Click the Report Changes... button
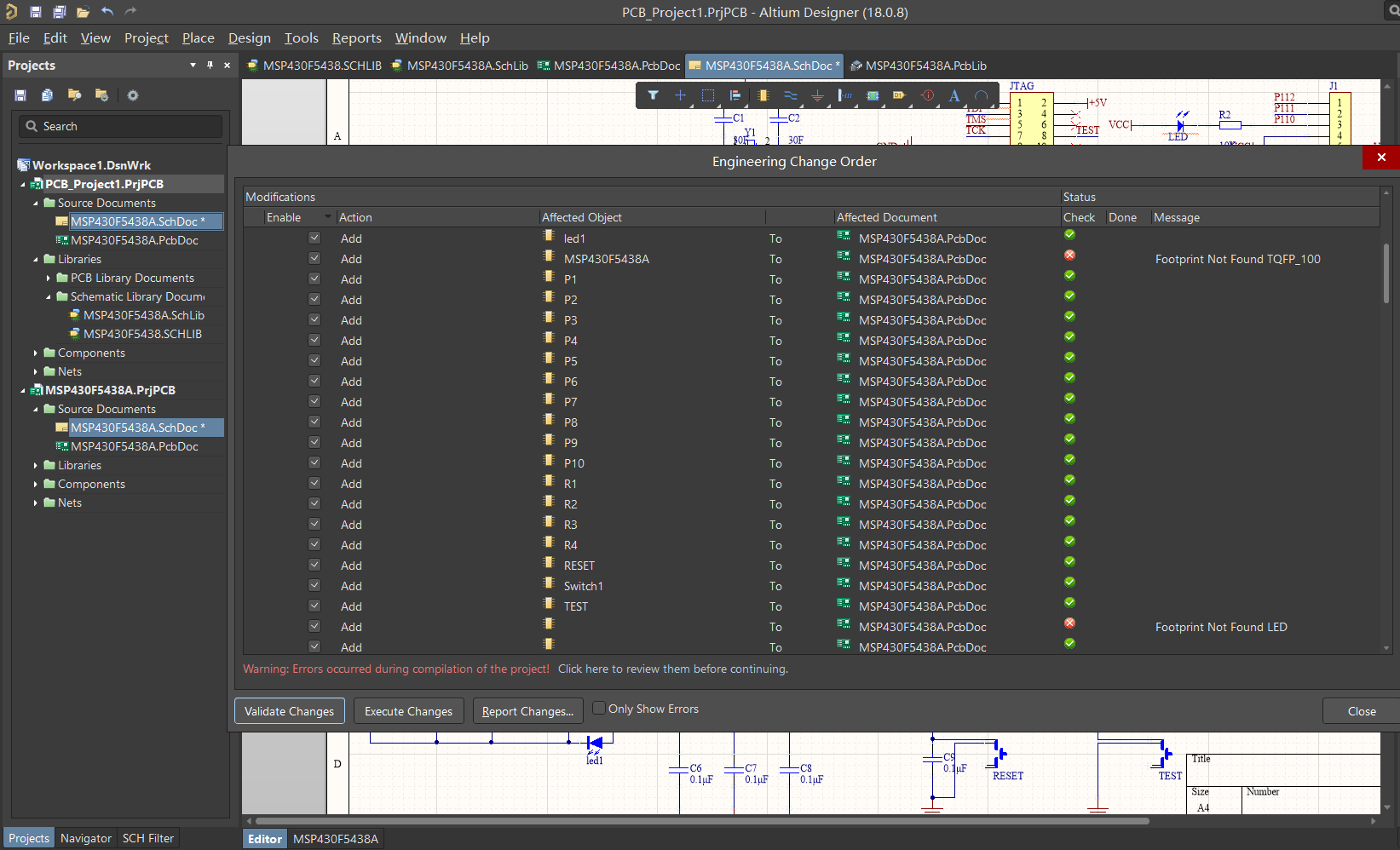This screenshot has width=1400, height=850. (528, 711)
